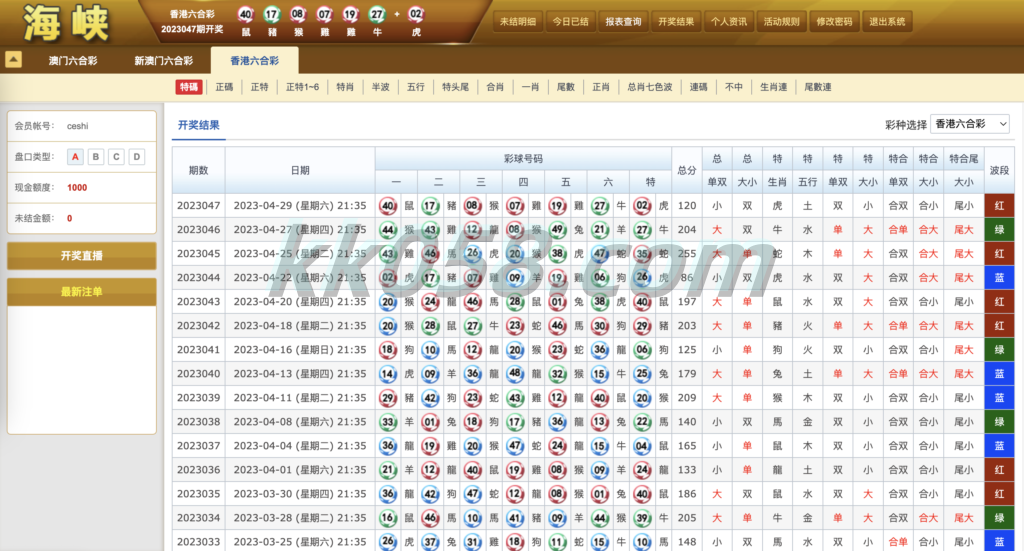1024x551 pixels.
Task: Open the 彩种选择 dropdown
Action: [970, 123]
